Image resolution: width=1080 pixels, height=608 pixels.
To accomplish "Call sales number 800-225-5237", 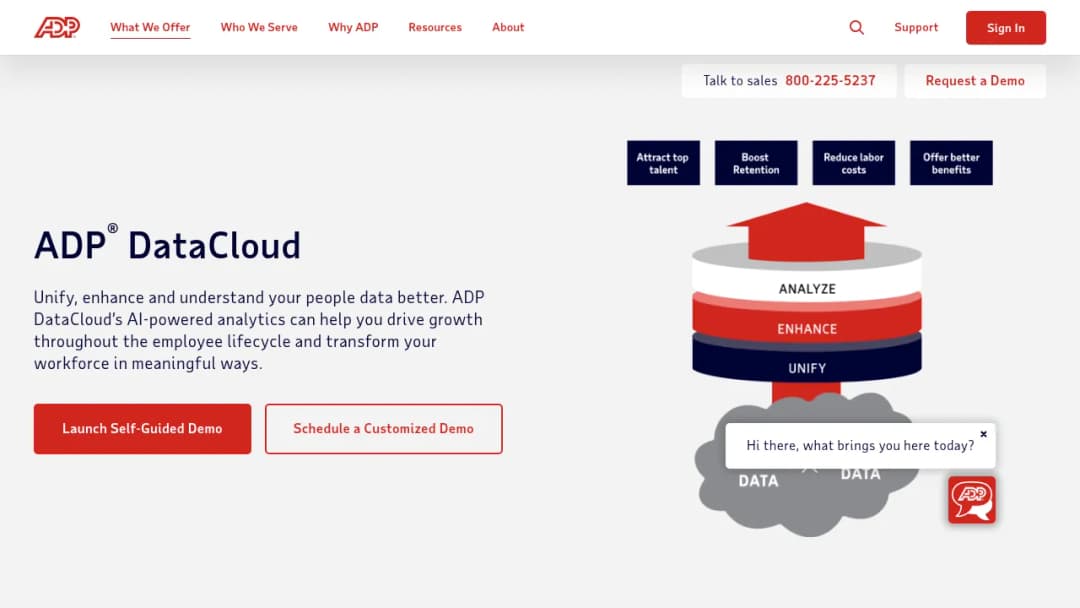I will (x=830, y=81).
